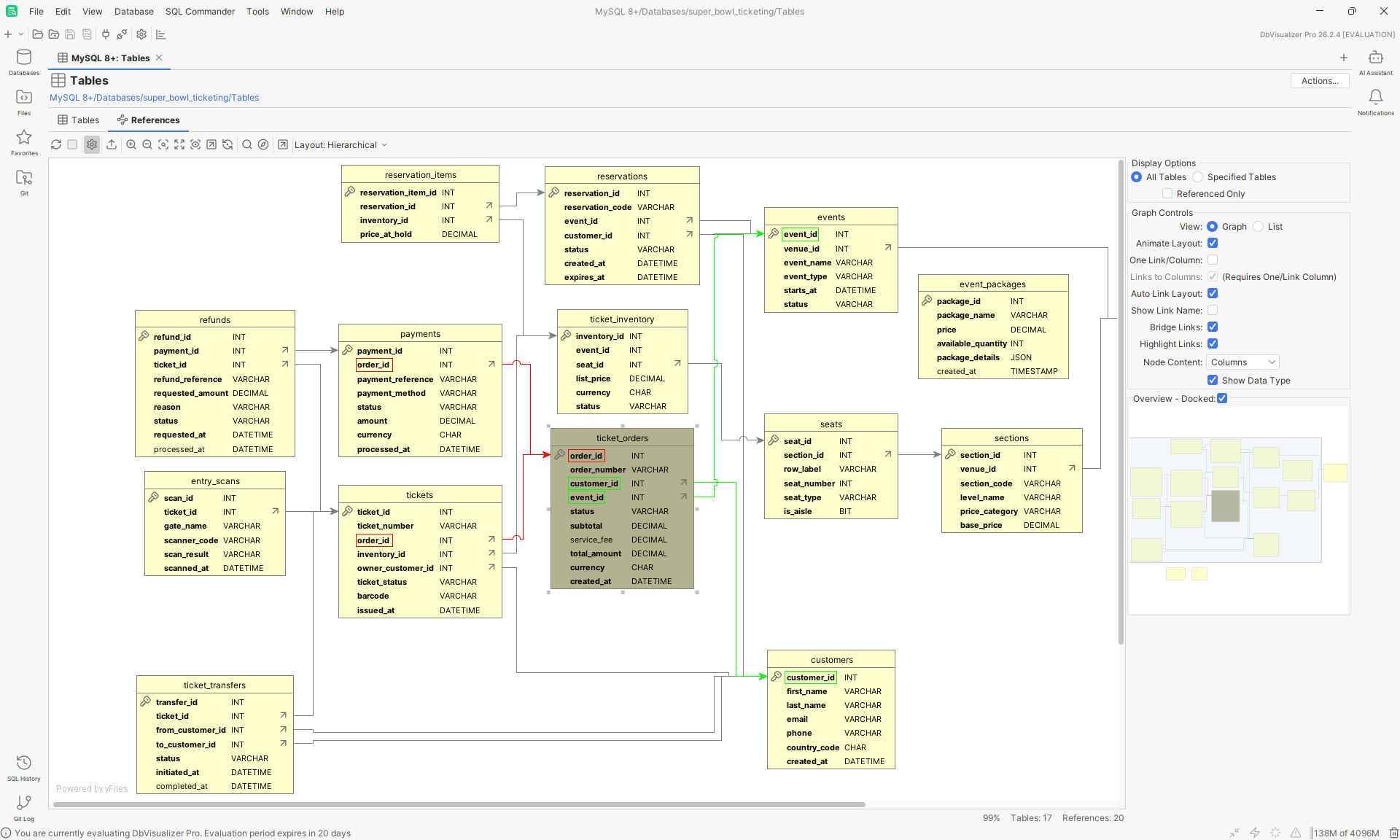
Task: Click the graph's vertical scrollbar
Action: 1121,402
